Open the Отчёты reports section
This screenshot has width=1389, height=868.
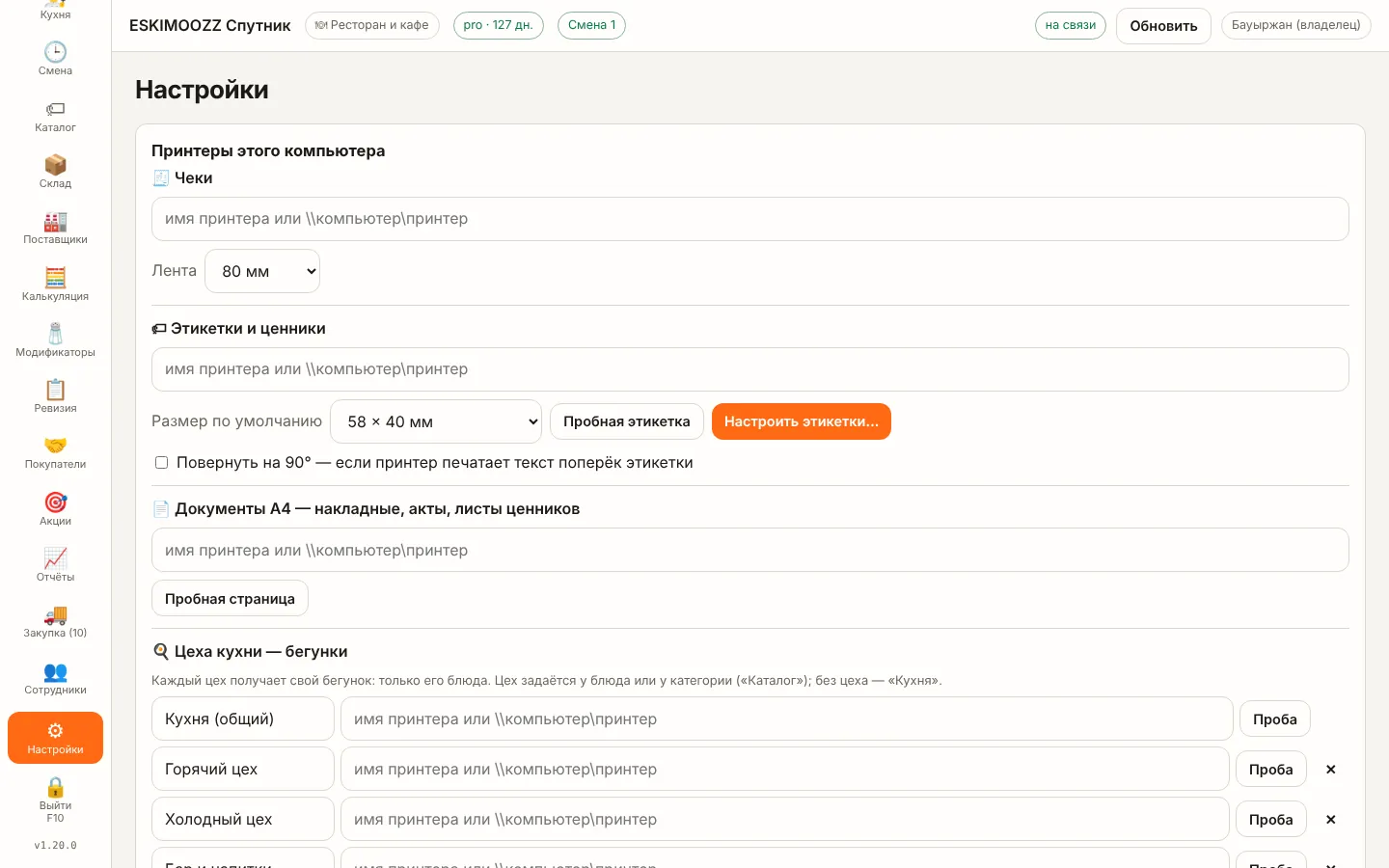pyautogui.click(x=55, y=565)
